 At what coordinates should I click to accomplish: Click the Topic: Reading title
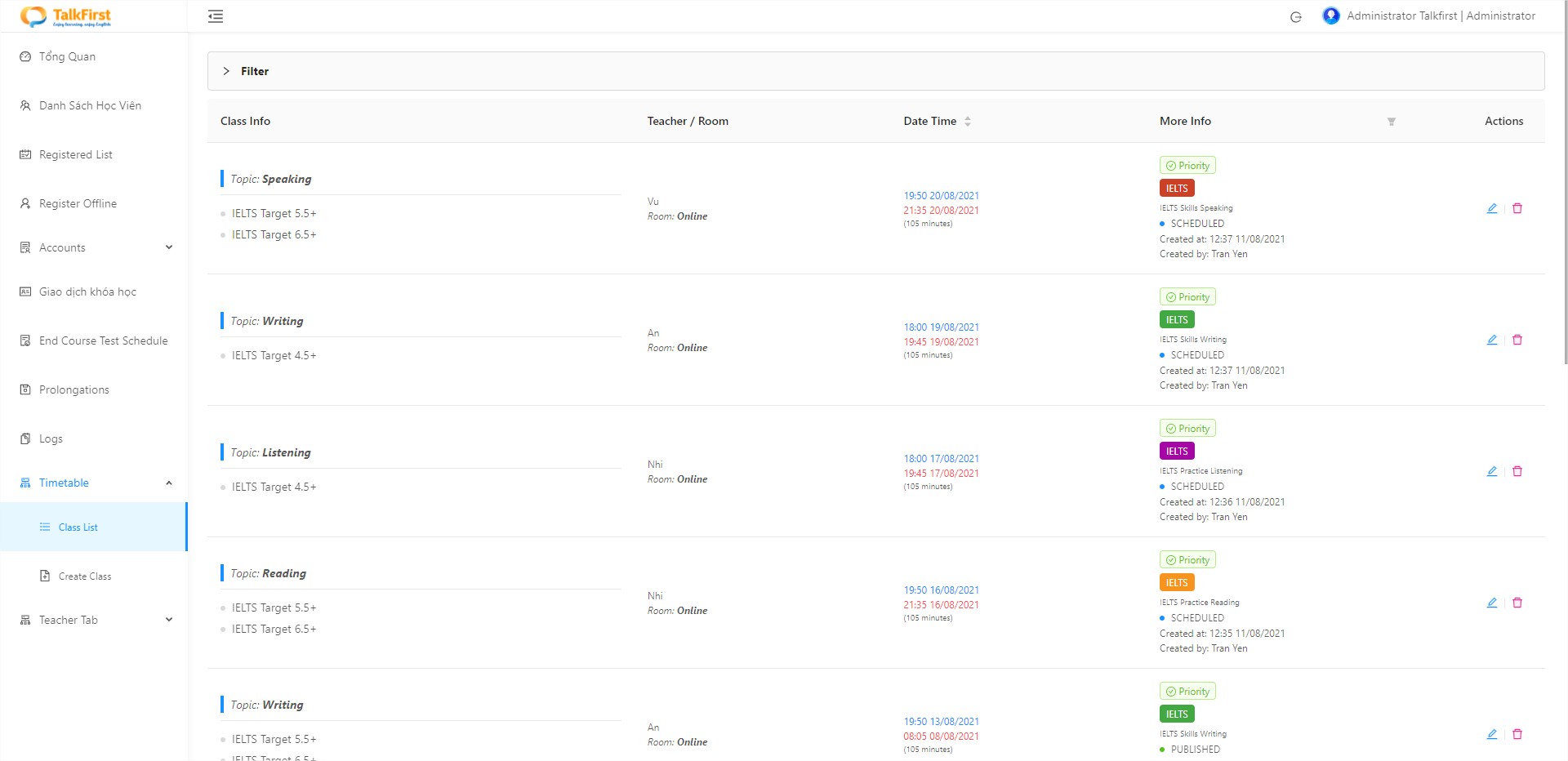coord(268,573)
